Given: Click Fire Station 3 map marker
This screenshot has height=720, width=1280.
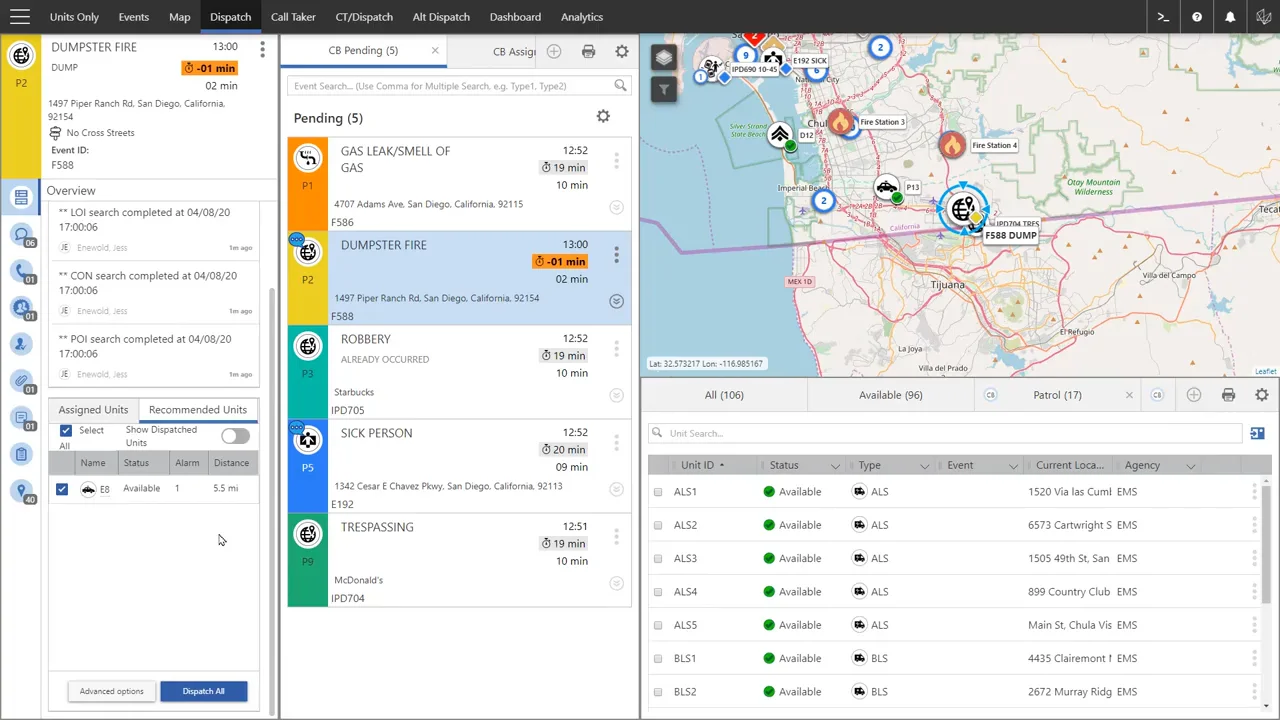Looking at the screenshot, I should 841,123.
